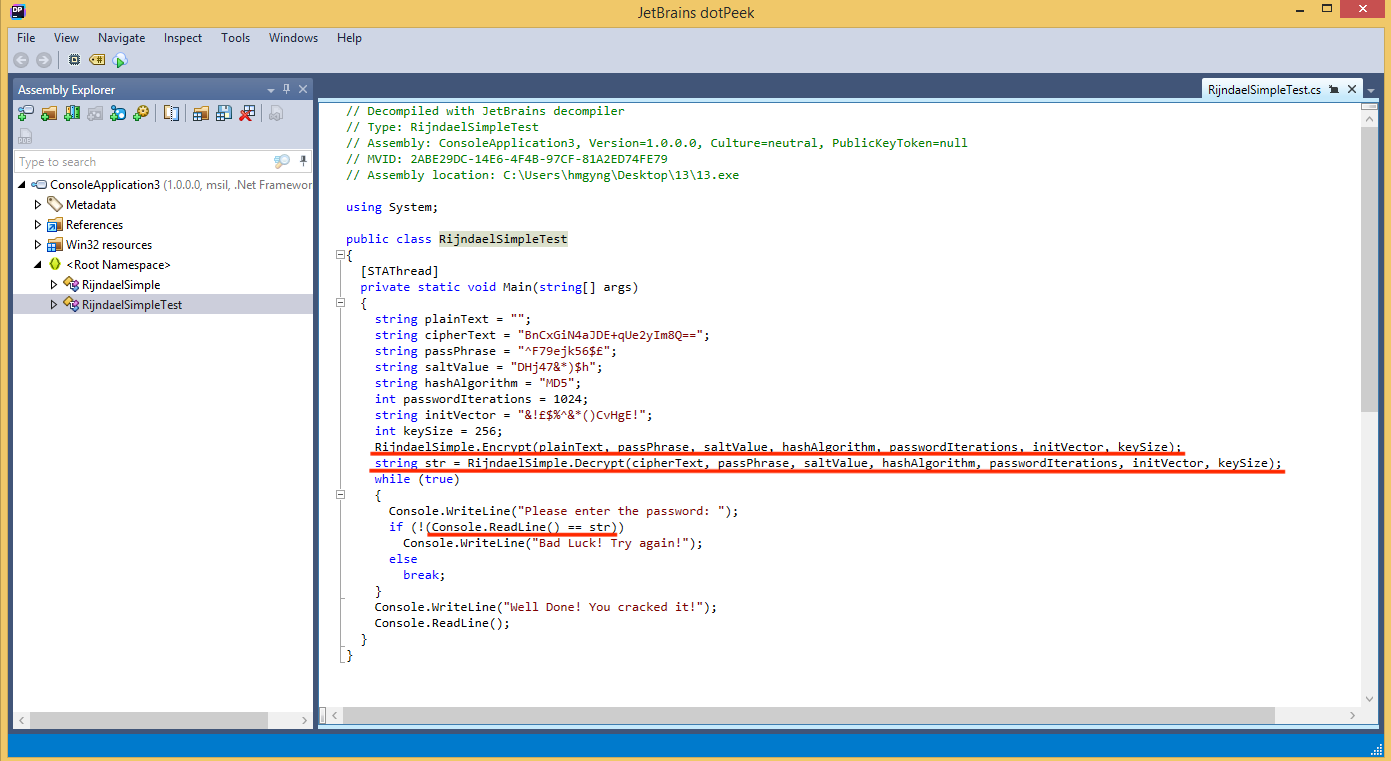Select the References tree item

[x=94, y=225]
